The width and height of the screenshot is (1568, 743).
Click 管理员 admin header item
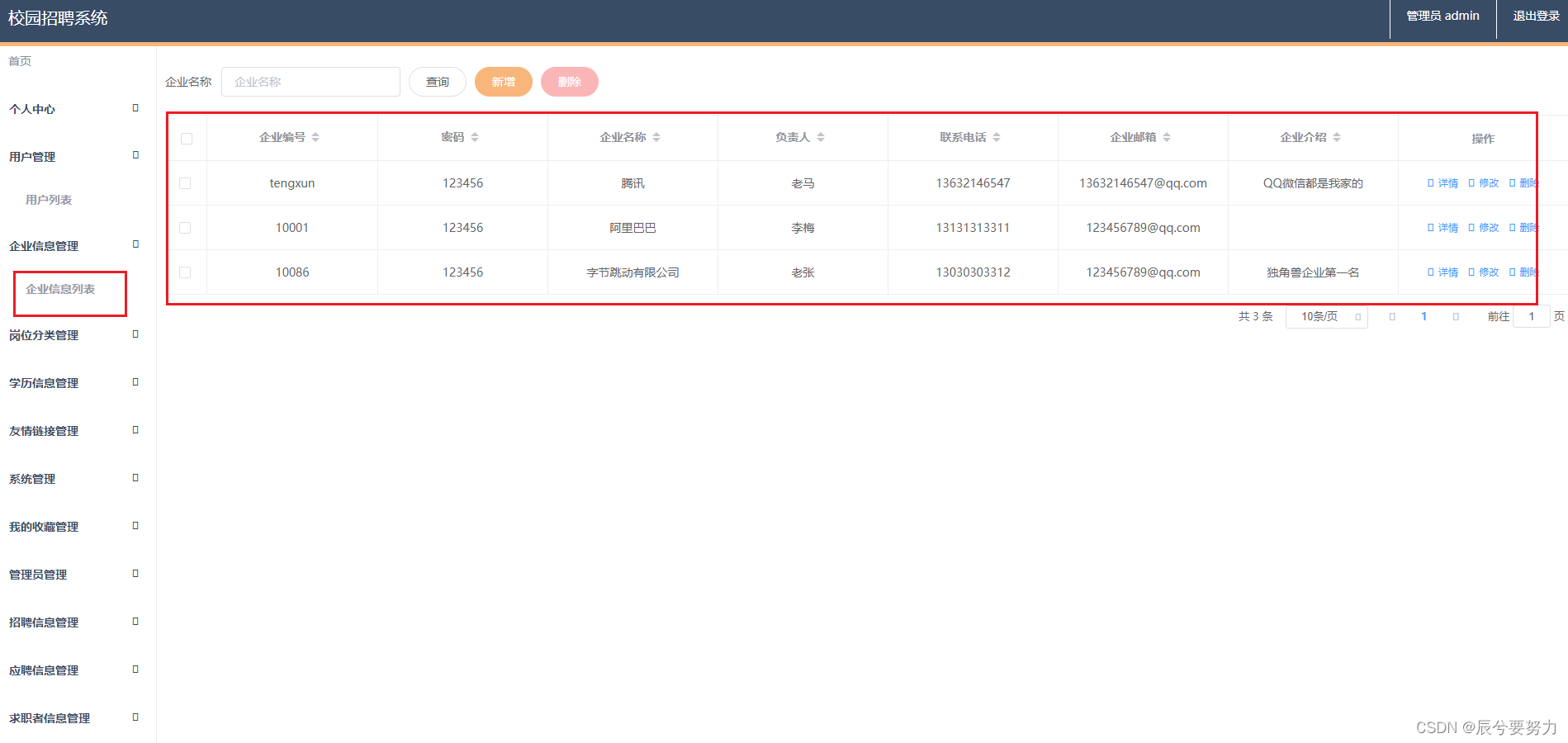click(1442, 16)
